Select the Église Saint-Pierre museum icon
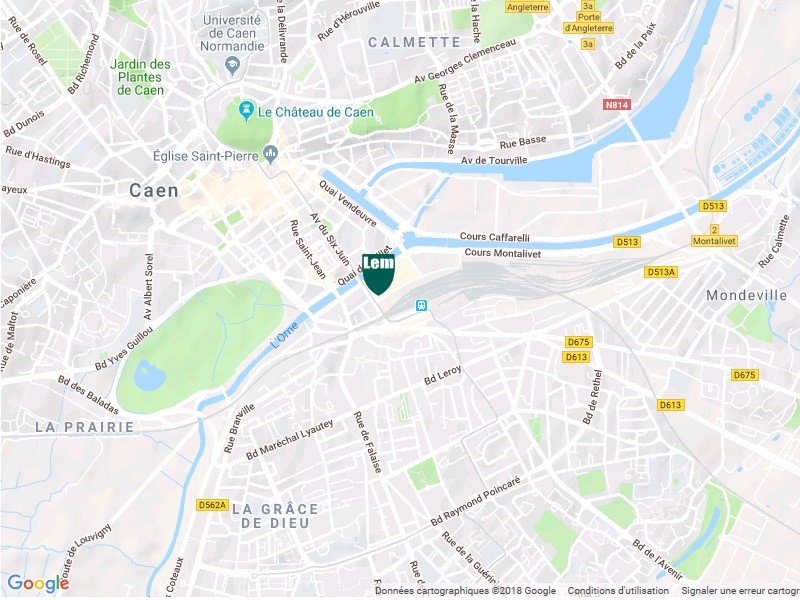The width and height of the screenshot is (800, 600). pos(270,154)
